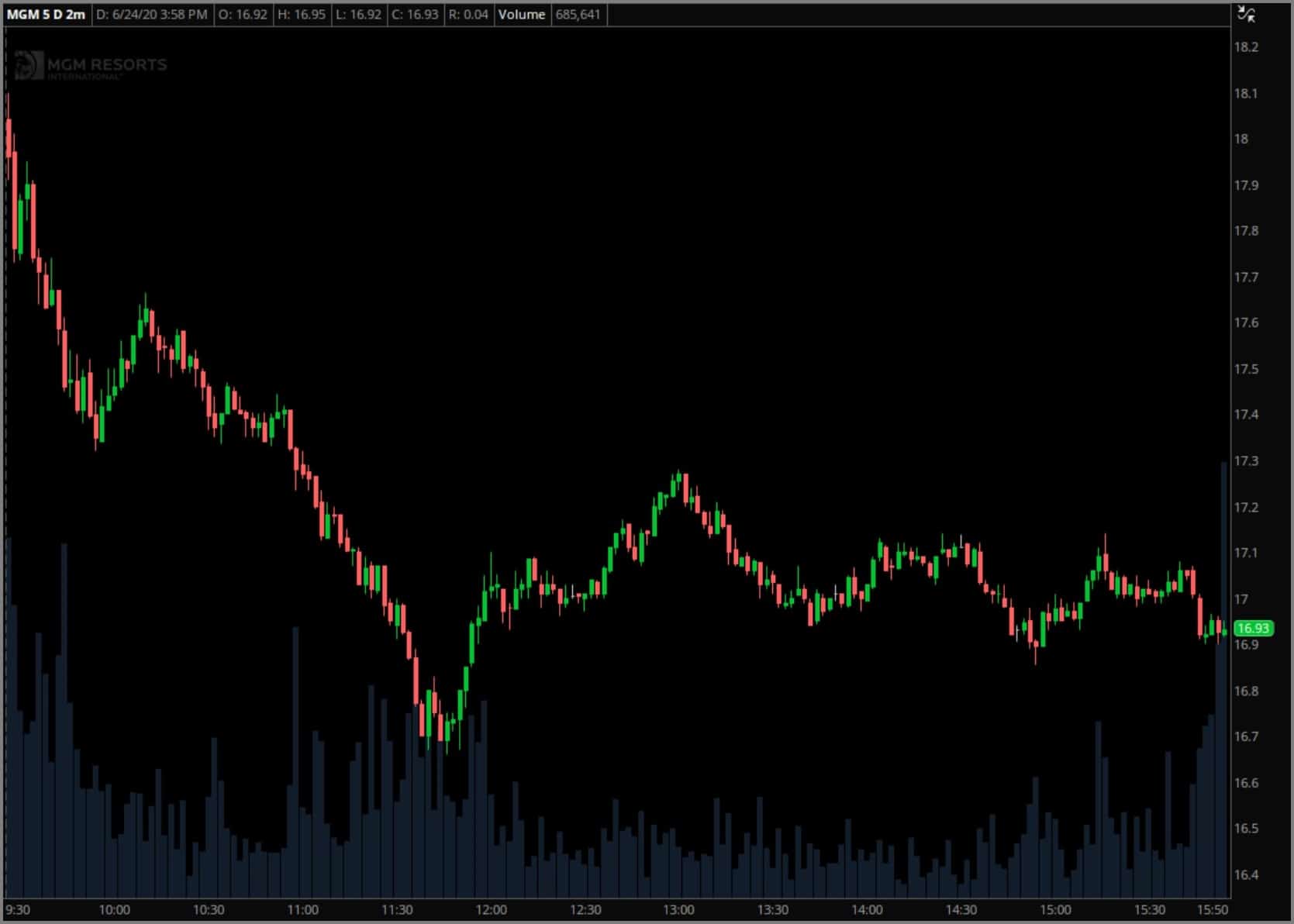This screenshot has height=924, width=1294.
Task: Click the 17.7 price axis label
Action: [x=1246, y=277]
